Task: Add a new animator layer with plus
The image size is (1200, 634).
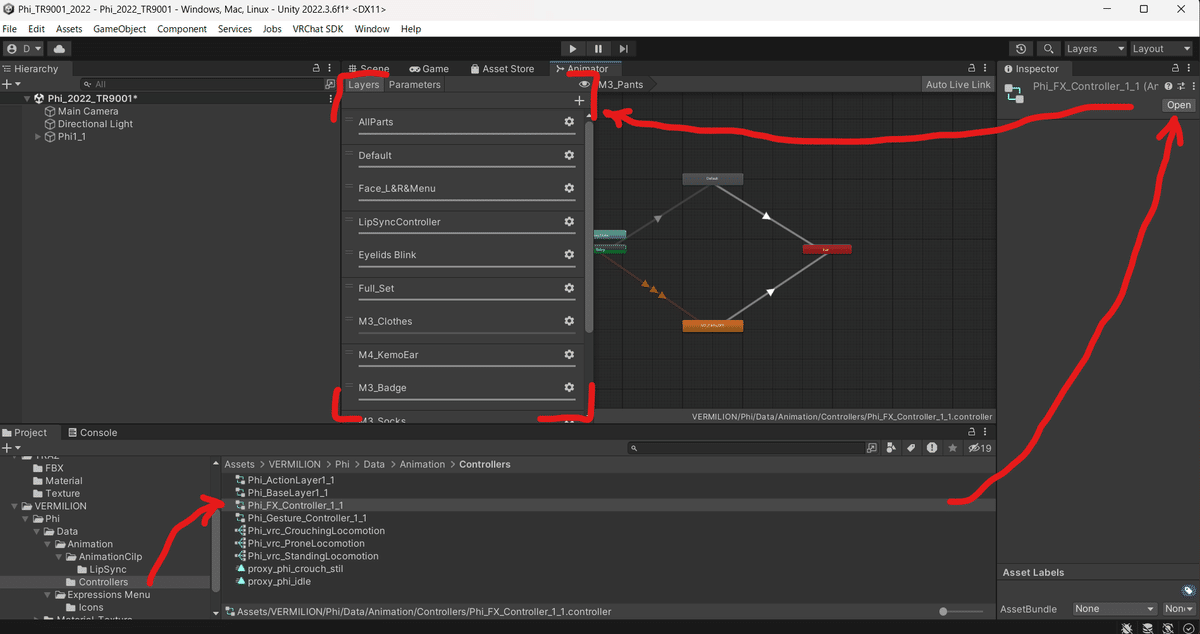Action: click(579, 101)
